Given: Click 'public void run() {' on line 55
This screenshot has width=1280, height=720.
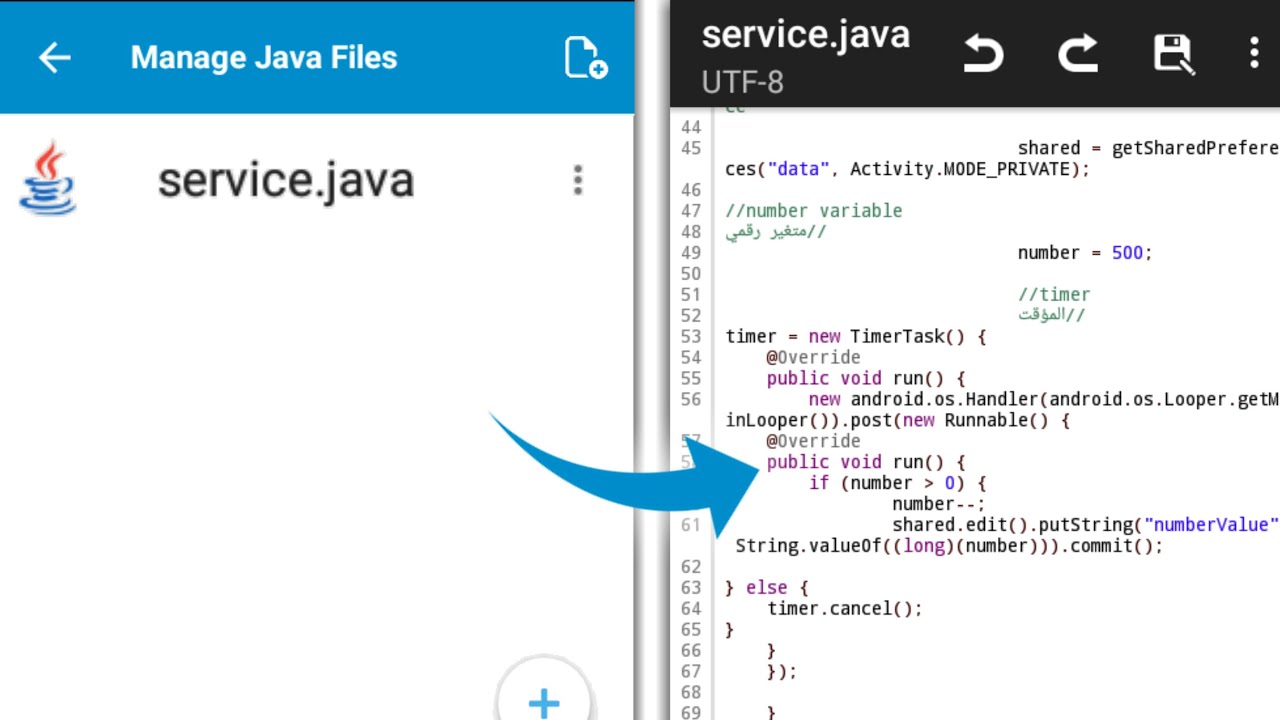Looking at the screenshot, I should point(866,379).
